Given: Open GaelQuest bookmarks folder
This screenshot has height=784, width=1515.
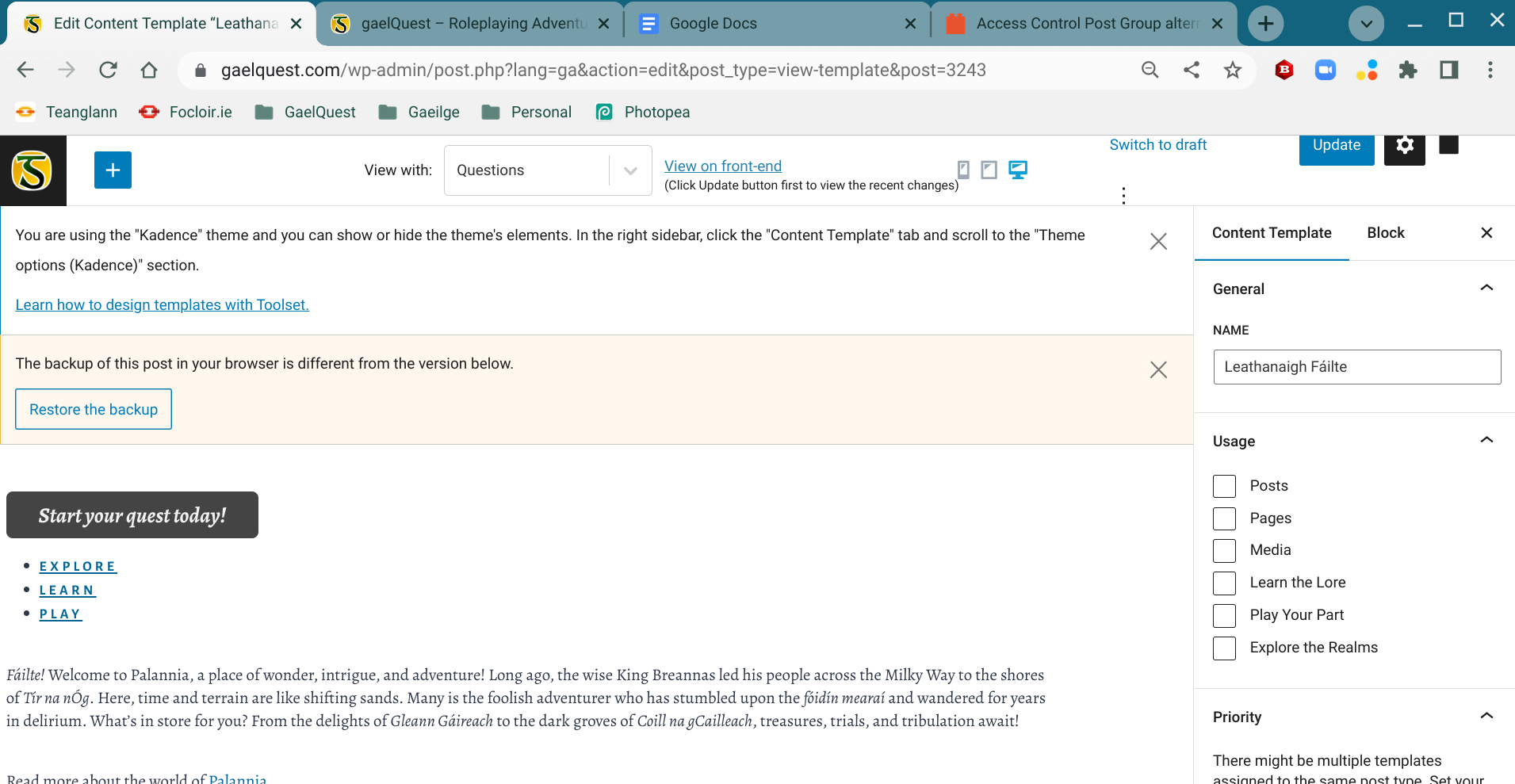Looking at the screenshot, I should [x=305, y=112].
